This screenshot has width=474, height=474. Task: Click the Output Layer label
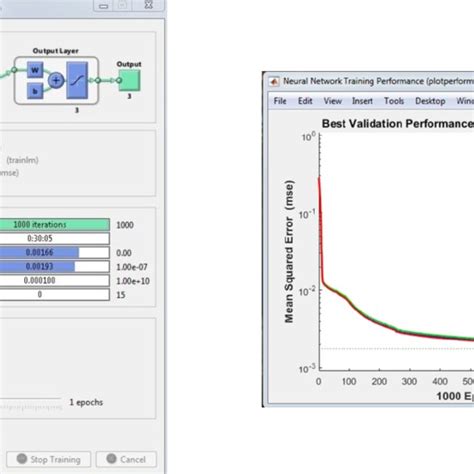(x=56, y=51)
